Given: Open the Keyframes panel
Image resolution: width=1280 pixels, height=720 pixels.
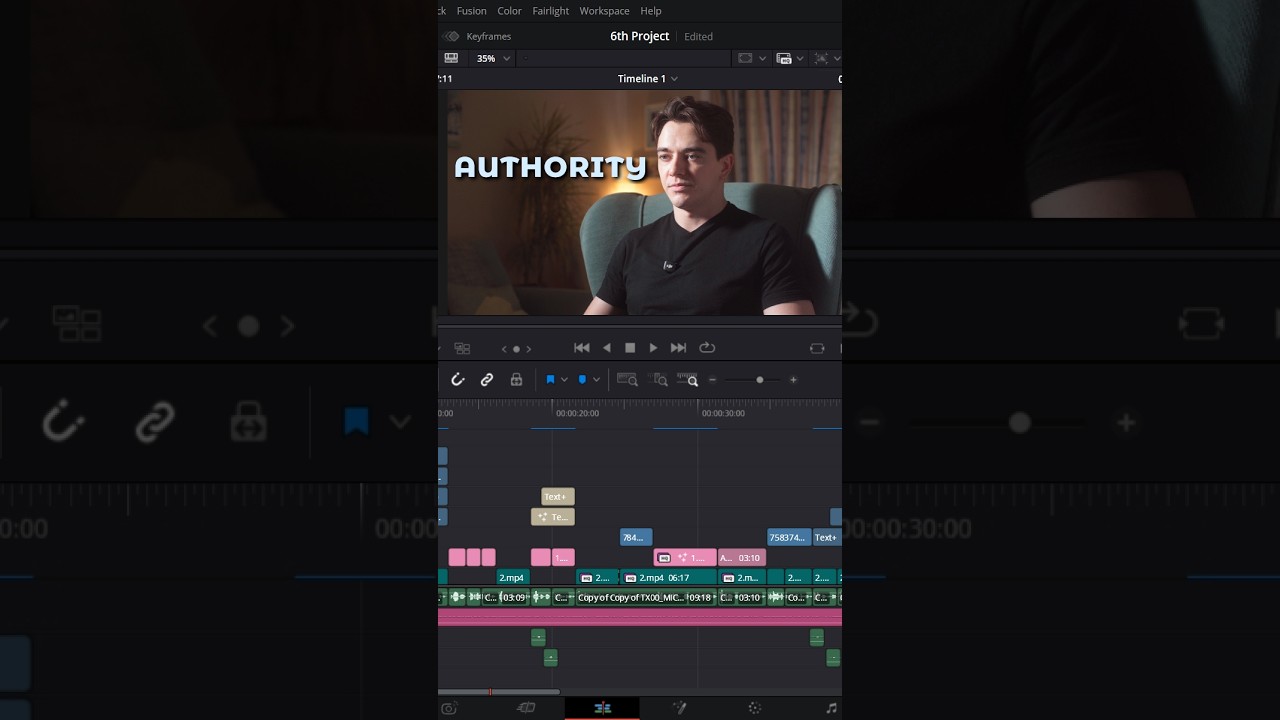Looking at the screenshot, I should point(479,36).
